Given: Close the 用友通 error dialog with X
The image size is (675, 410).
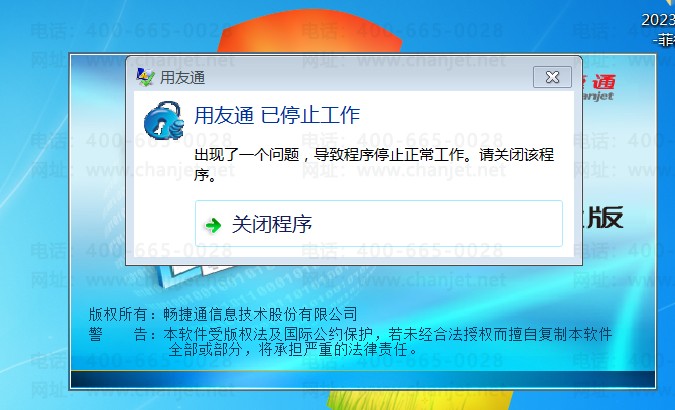Looking at the screenshot, I should pyautogui.click(x=552, y=77).
